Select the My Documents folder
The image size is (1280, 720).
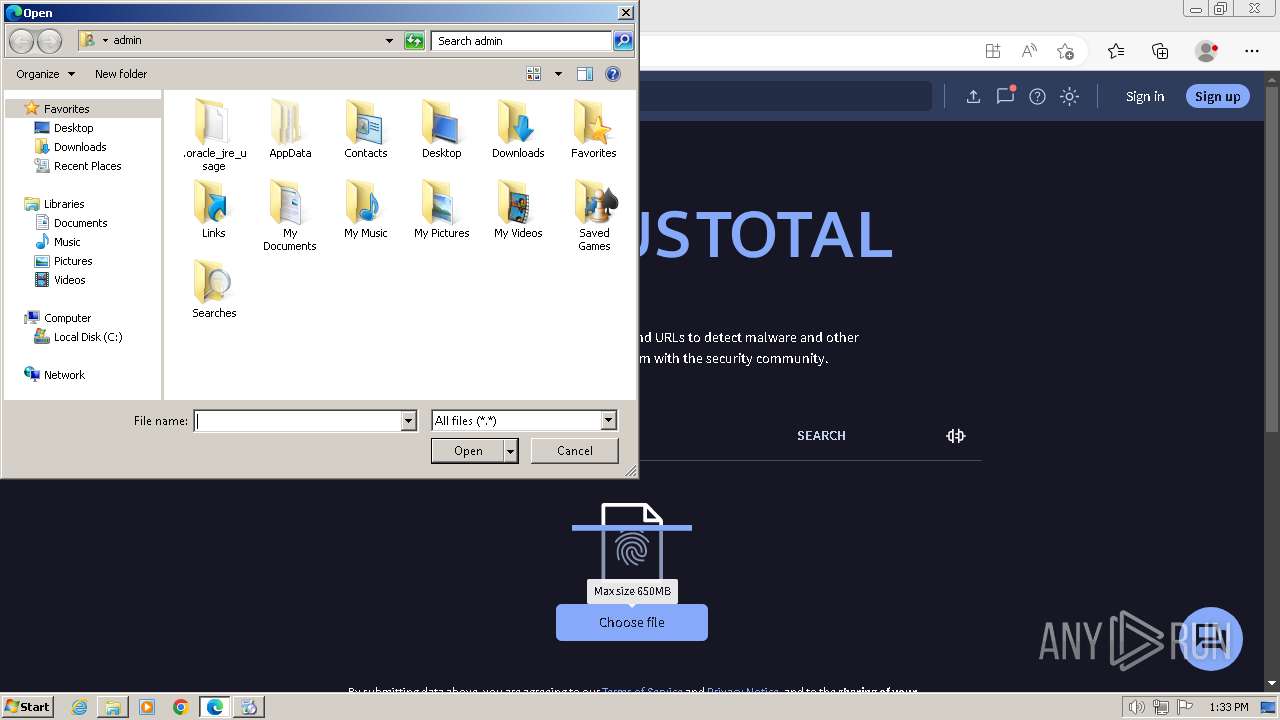click(x=290, y=214)
